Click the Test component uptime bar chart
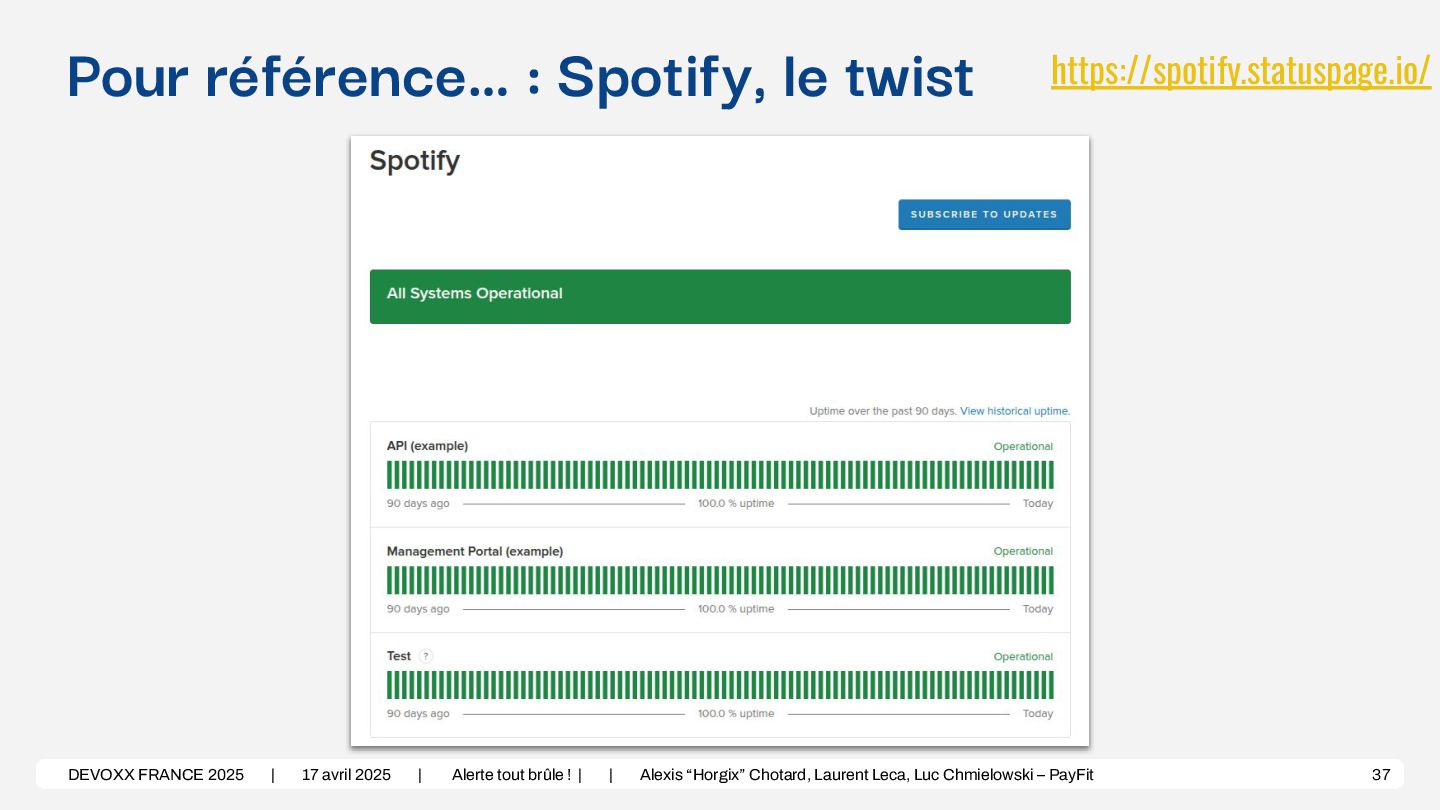The width and height of the screenshot is (1440, 810). tap(720, 685)
